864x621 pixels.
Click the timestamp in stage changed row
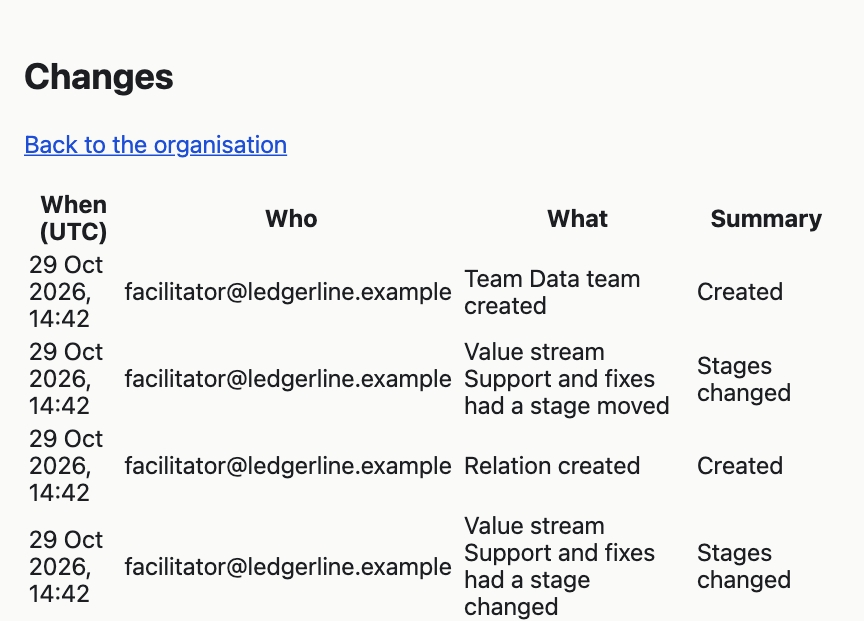pyautogui.click(x=66, y=566)
